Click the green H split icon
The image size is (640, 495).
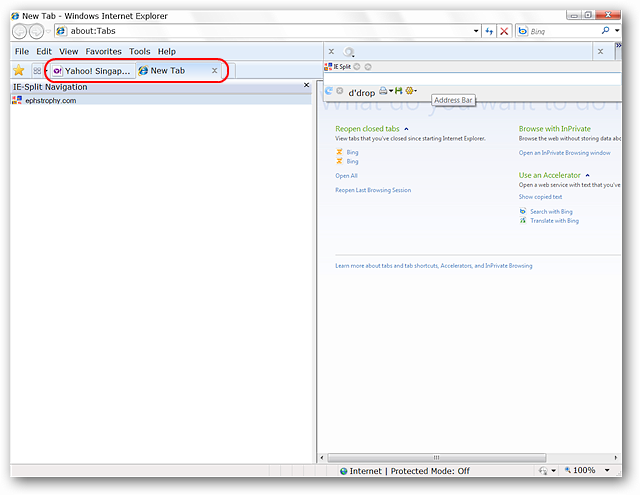click(x=398, y=91)
